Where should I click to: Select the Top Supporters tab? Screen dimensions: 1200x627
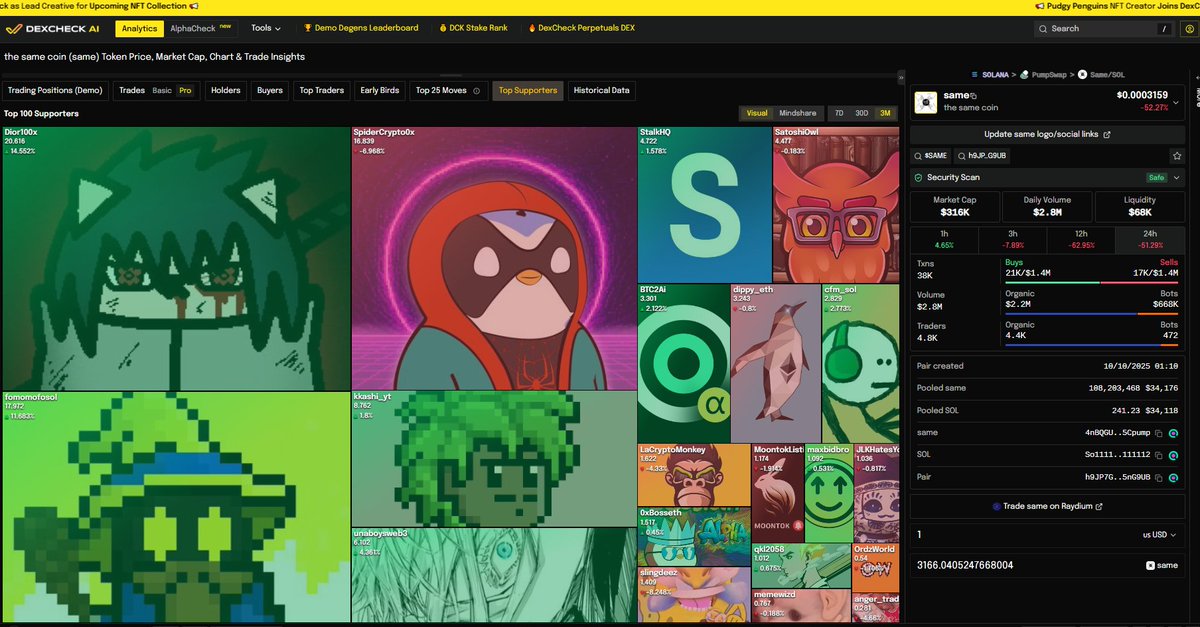(528, 90)
